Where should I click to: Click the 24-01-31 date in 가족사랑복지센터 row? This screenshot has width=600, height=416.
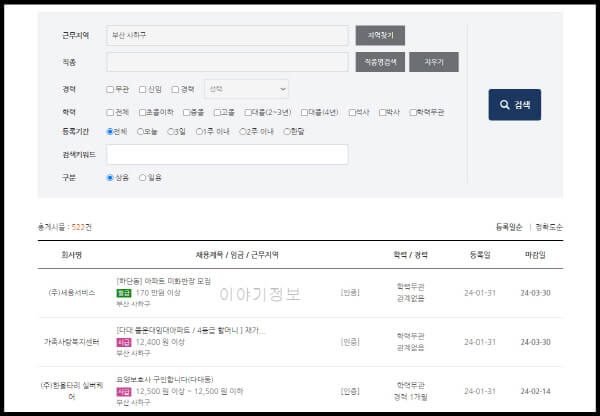[x=479, y=342]
